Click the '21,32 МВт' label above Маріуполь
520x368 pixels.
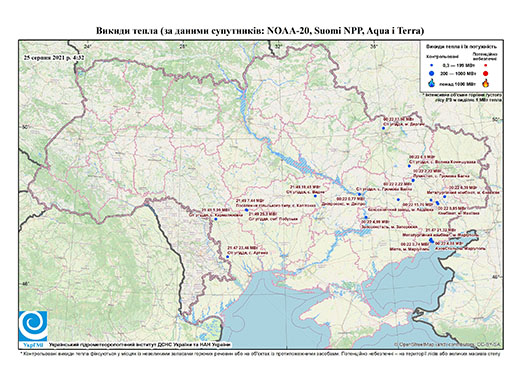441,230
